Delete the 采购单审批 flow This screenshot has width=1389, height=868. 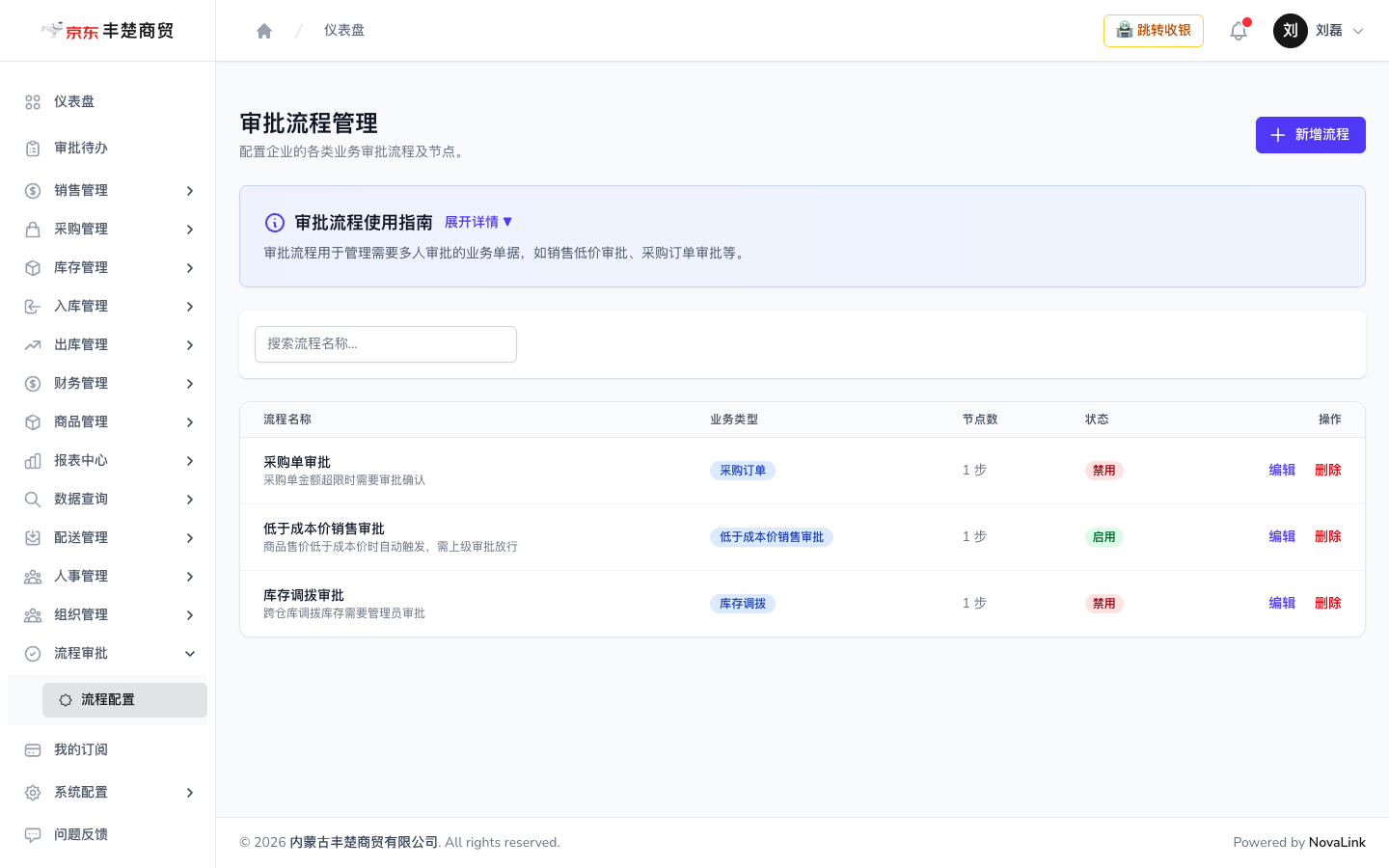click(1328, 470)
